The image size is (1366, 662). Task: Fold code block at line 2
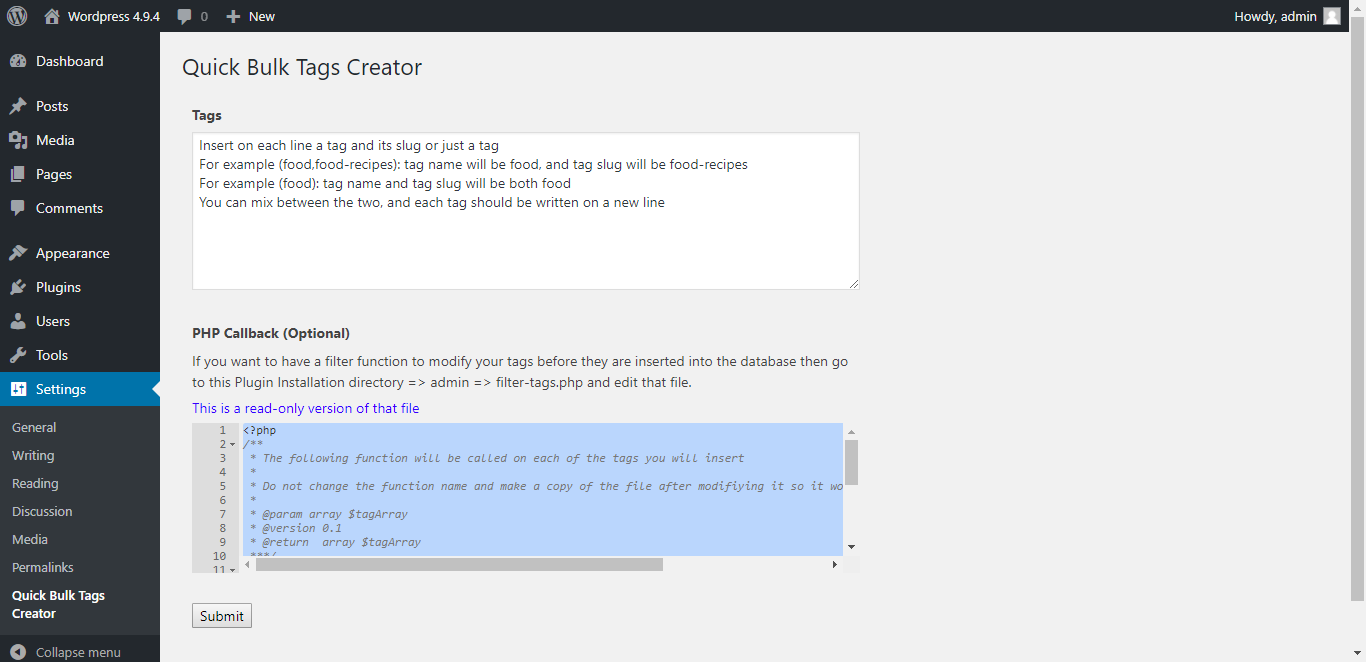pos(232,444)
